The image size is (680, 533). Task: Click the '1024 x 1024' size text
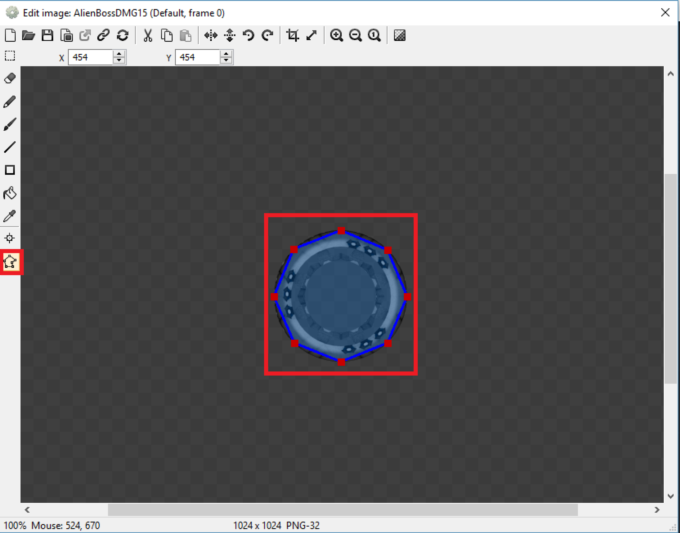(257, 526)
